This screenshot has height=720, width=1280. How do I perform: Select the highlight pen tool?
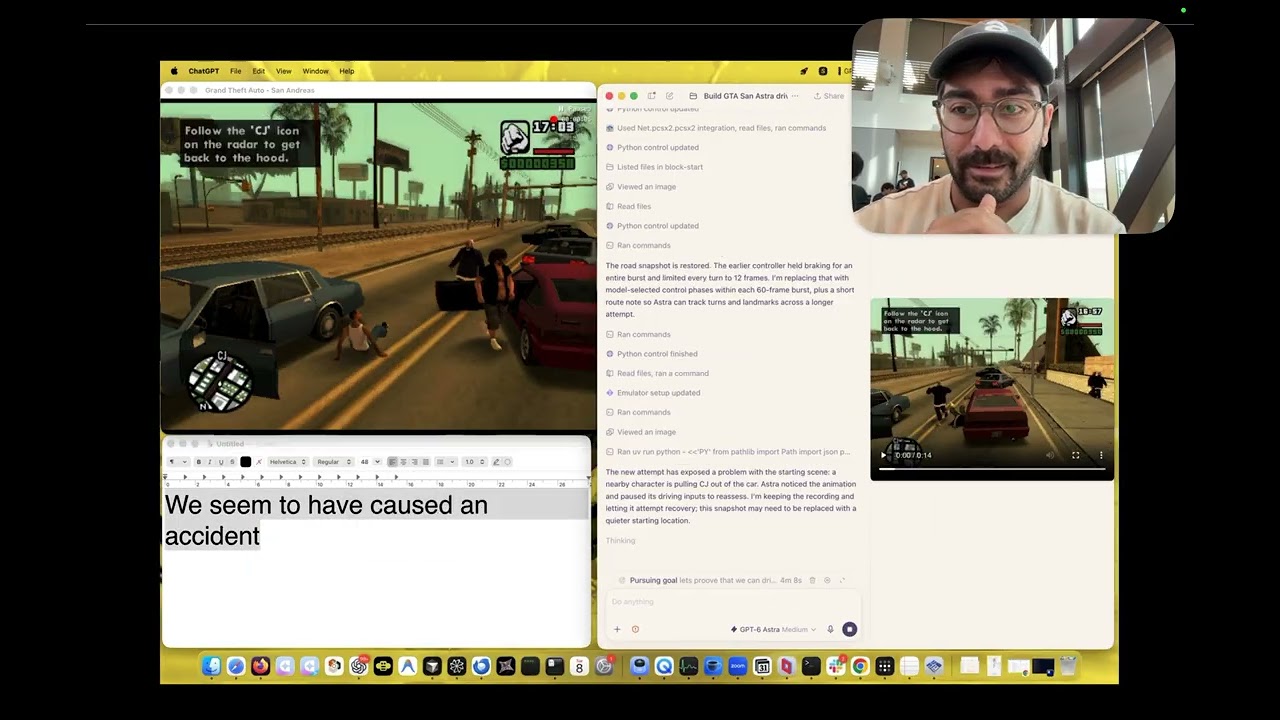496,462
